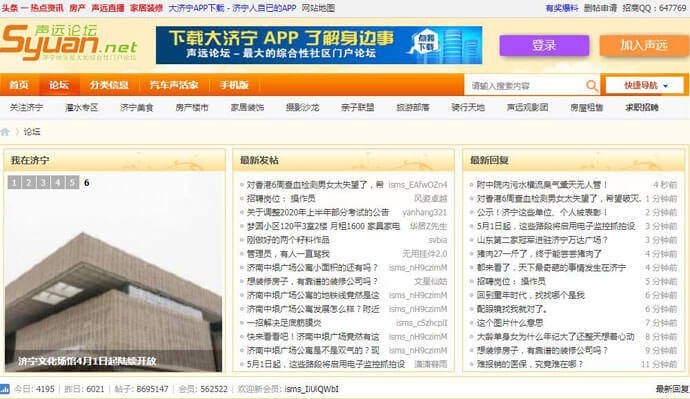The image size is (690, 399).
Task: Click the 大济宁APP下载 top link
Action: 196,8
